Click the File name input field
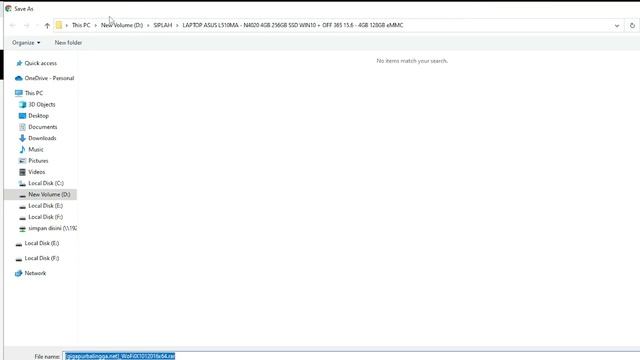Viewport: 640px width, 360px height. pos(351,356)
